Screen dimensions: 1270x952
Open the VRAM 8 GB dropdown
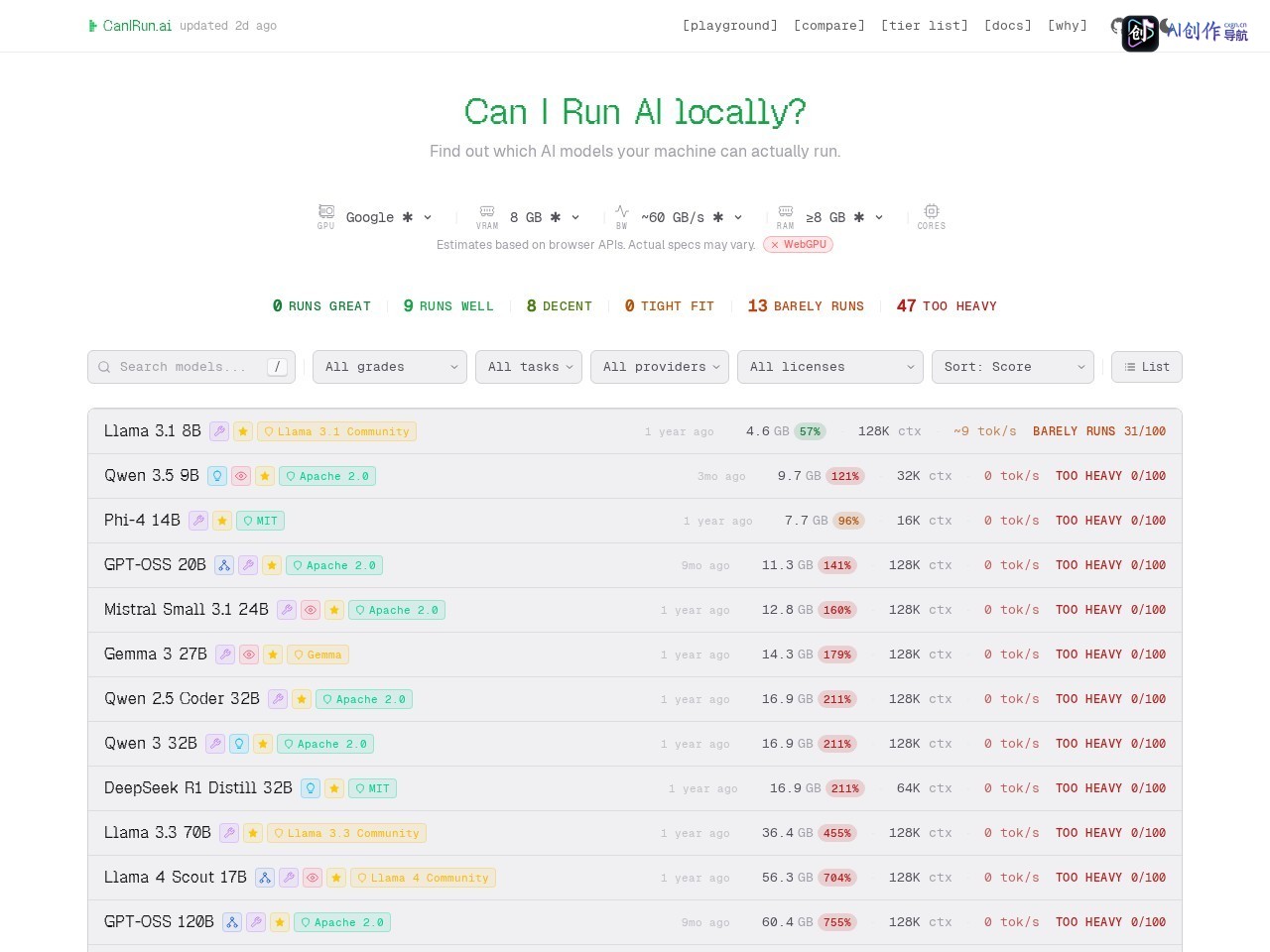pyautogui.click(x=544, y=217)
